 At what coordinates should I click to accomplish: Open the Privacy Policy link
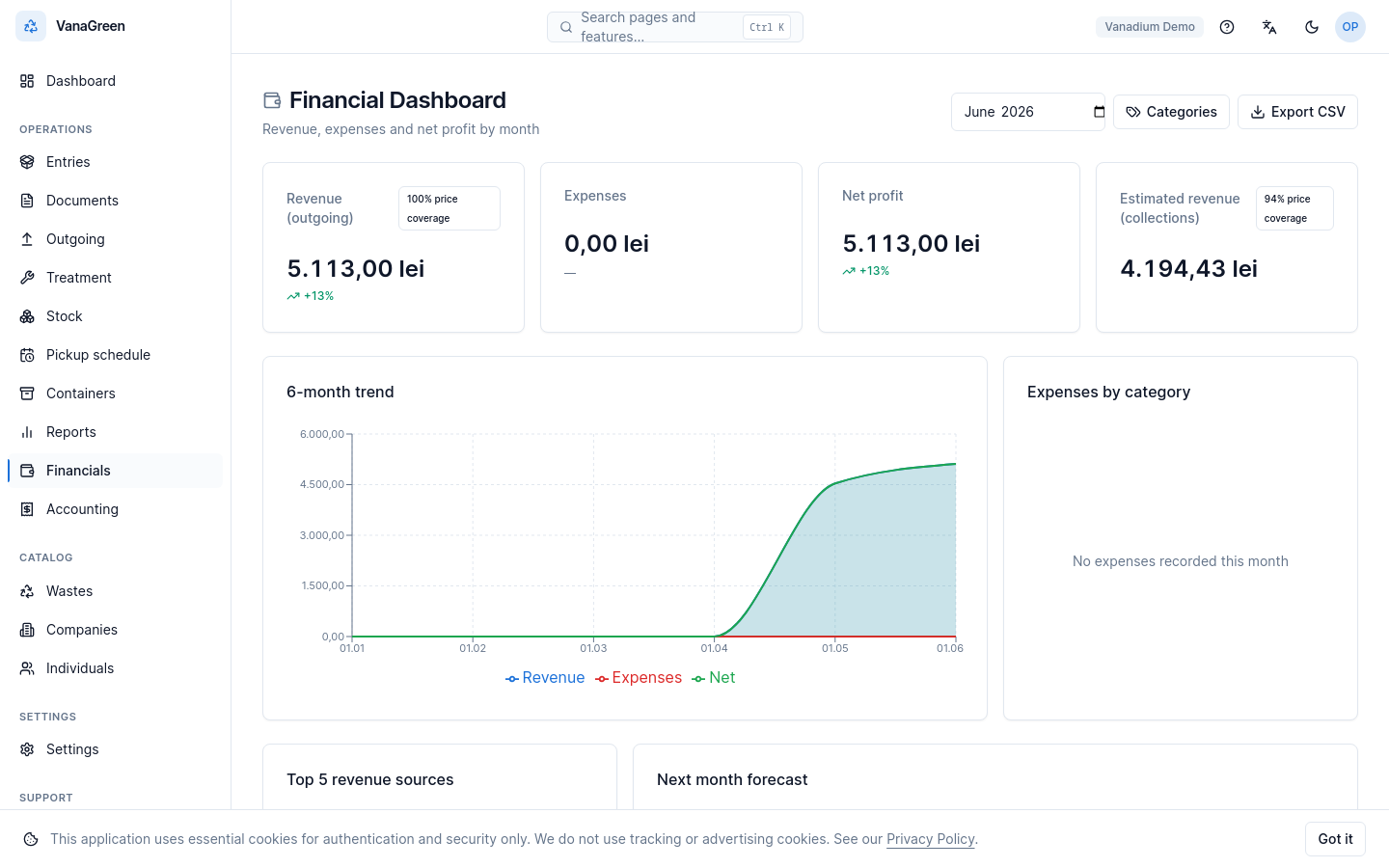click(x=931, y=839)
